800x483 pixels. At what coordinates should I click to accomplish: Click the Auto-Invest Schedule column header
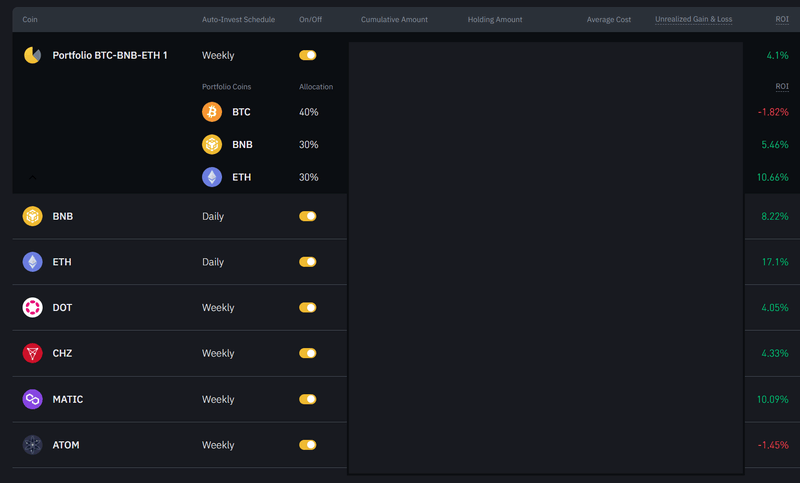(238, 19)
